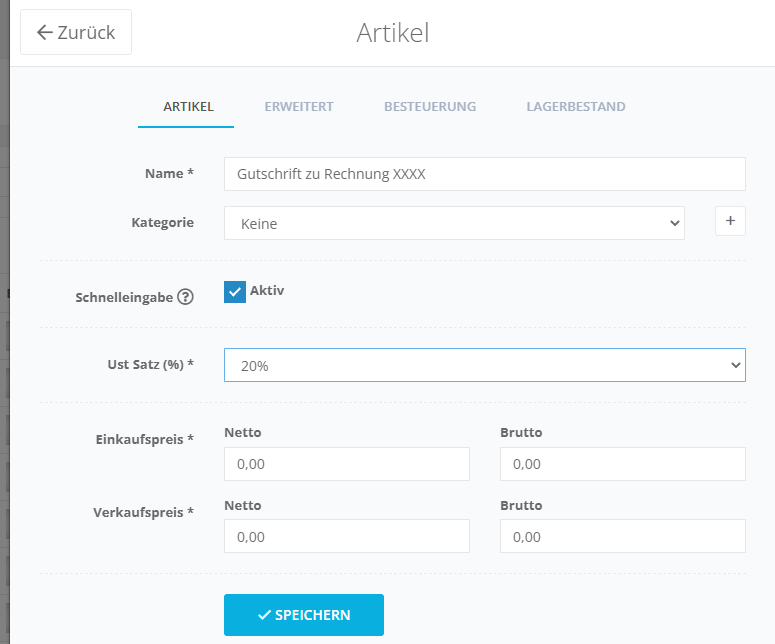Switch to the Erweitert tab
Image resolution: width=775 pixels, height=644 pixels.
tap(299, 107)
